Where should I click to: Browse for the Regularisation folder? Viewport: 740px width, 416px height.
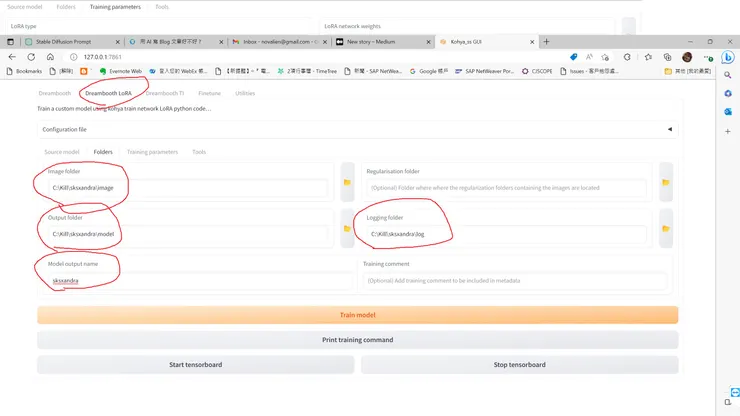pos(666,182)
